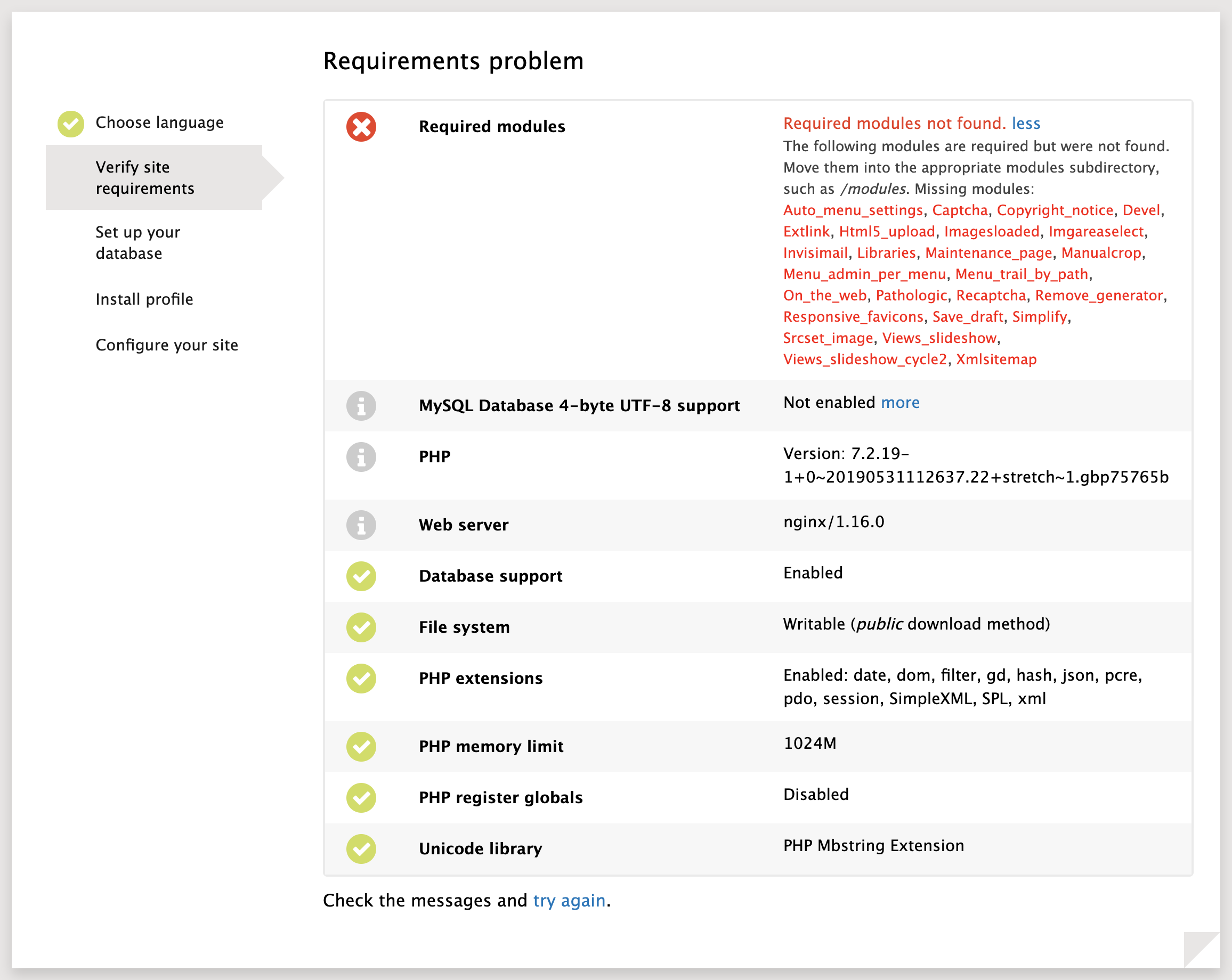
Task: Click the missing module Views_slideshow_cycle2
Action: click(x=865, y=359)
